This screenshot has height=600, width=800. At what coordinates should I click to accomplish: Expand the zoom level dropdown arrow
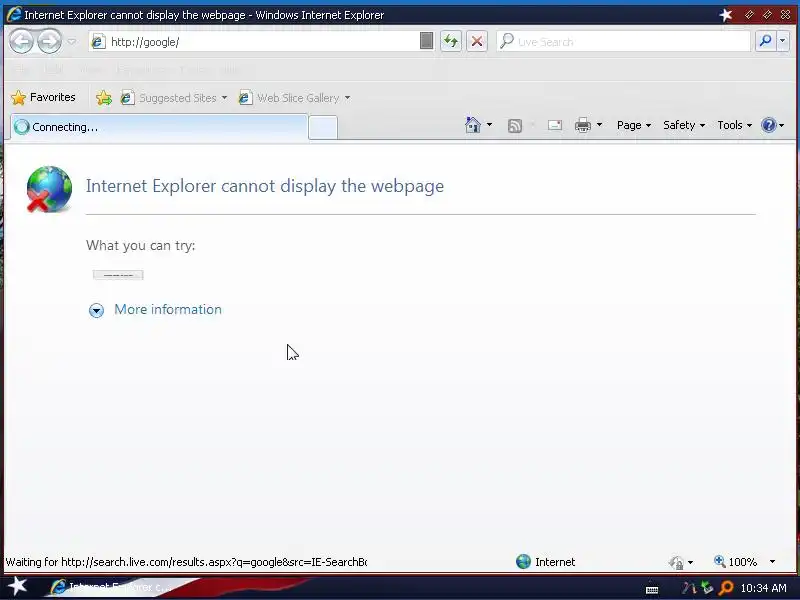point(772,562)
